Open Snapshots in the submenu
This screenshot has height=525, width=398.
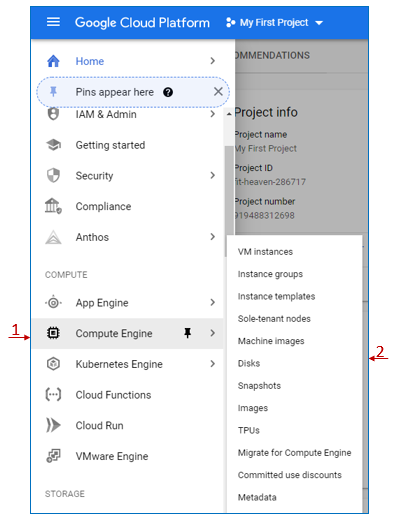[259, 386]
